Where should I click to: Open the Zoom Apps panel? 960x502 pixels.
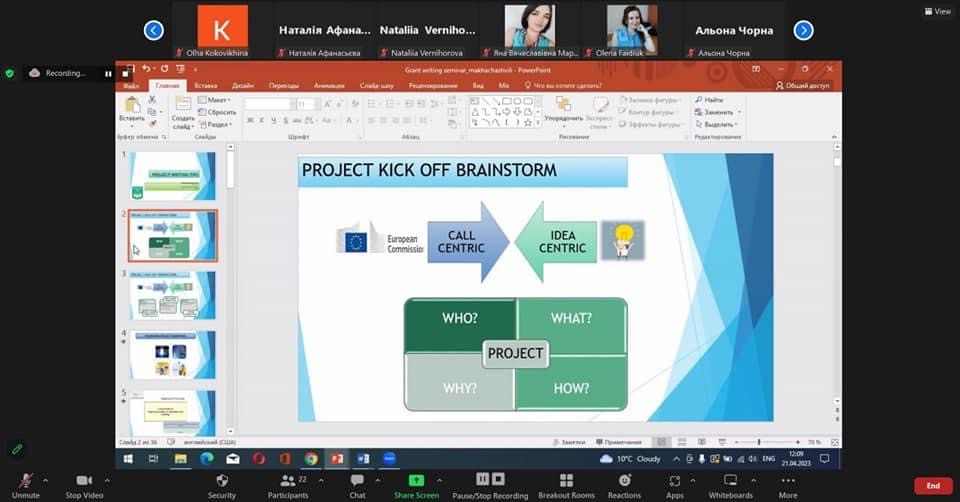tap(674, 482)
